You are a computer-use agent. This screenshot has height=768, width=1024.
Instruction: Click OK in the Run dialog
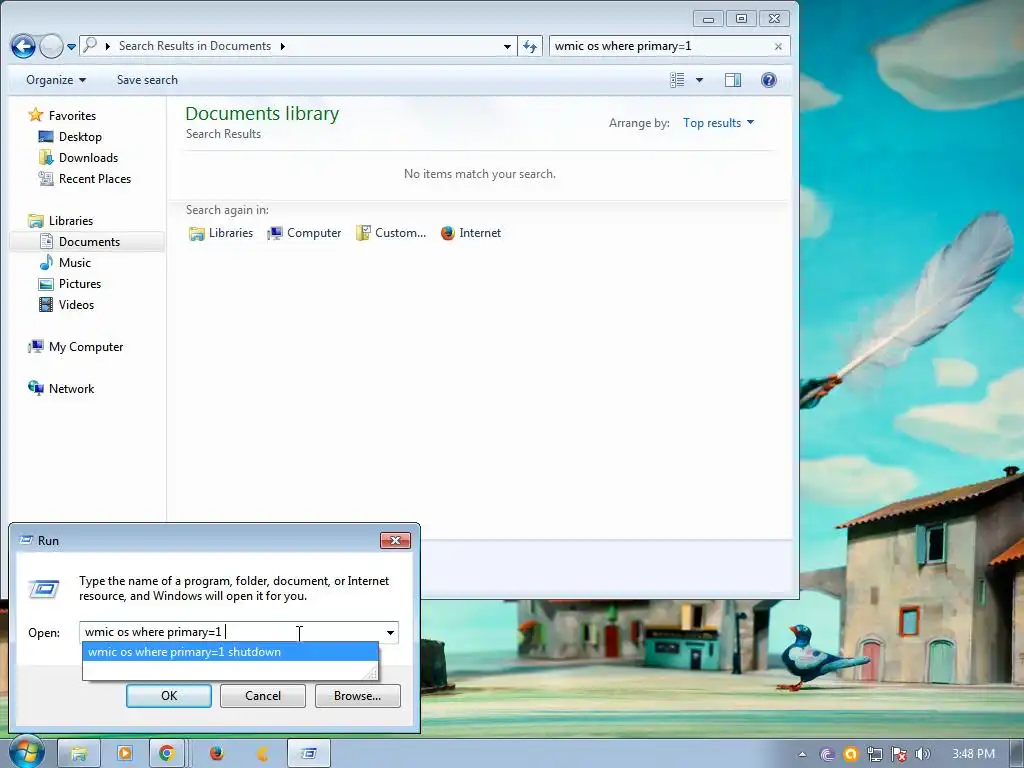tap(168, 696)
